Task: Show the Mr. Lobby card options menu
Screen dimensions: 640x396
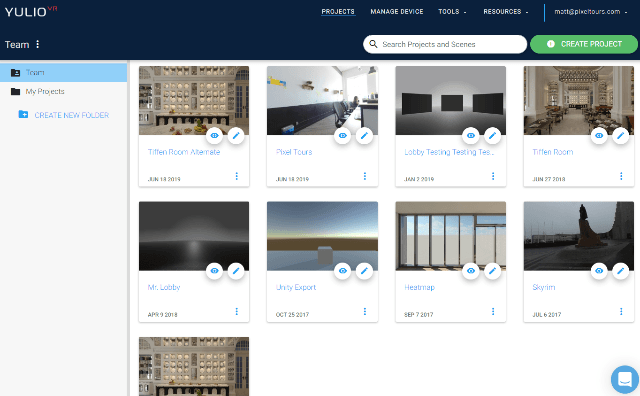Action: click(236, 311)
